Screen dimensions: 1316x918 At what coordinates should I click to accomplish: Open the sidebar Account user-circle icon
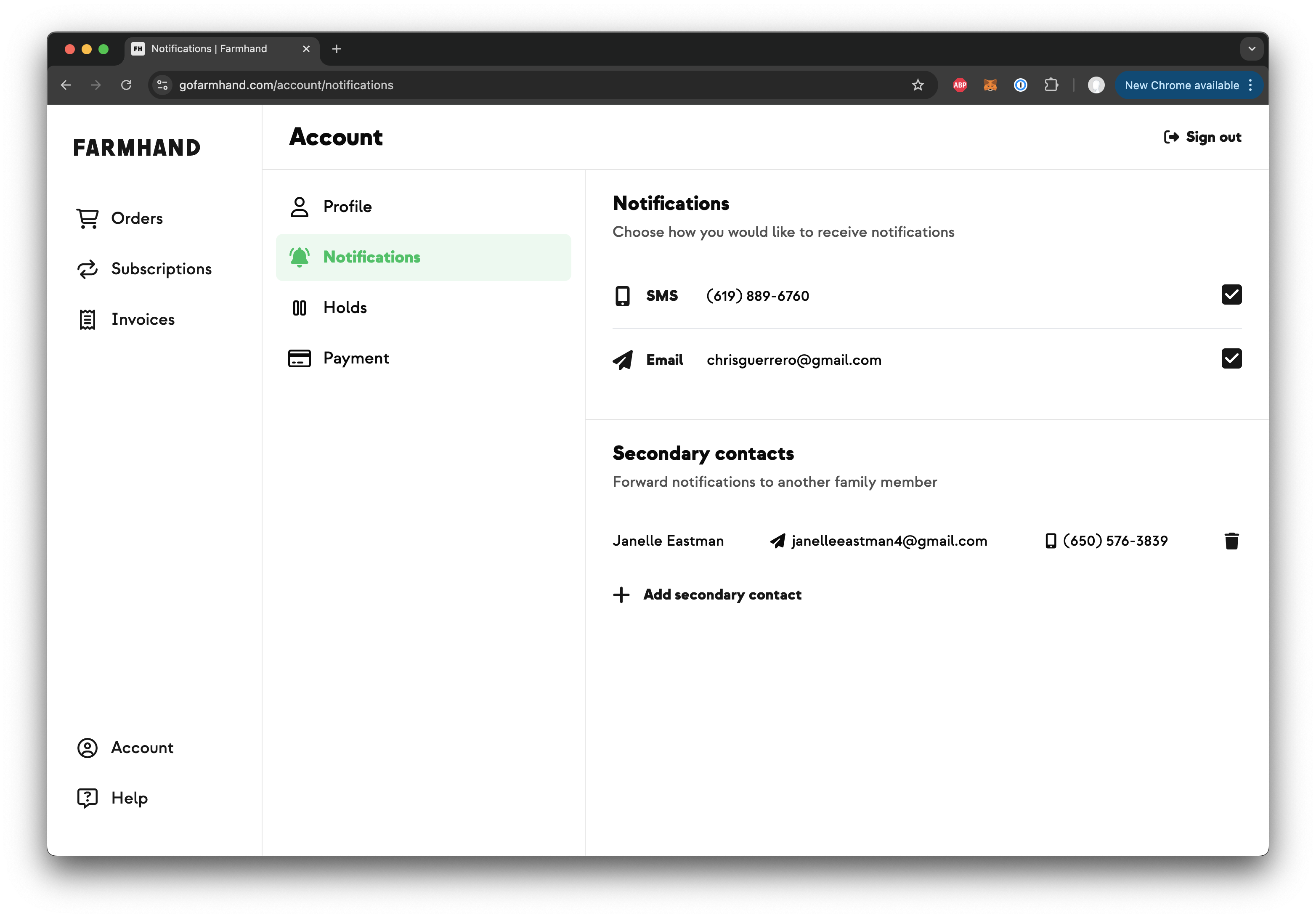pyautogui.click(x=87, y=748)
